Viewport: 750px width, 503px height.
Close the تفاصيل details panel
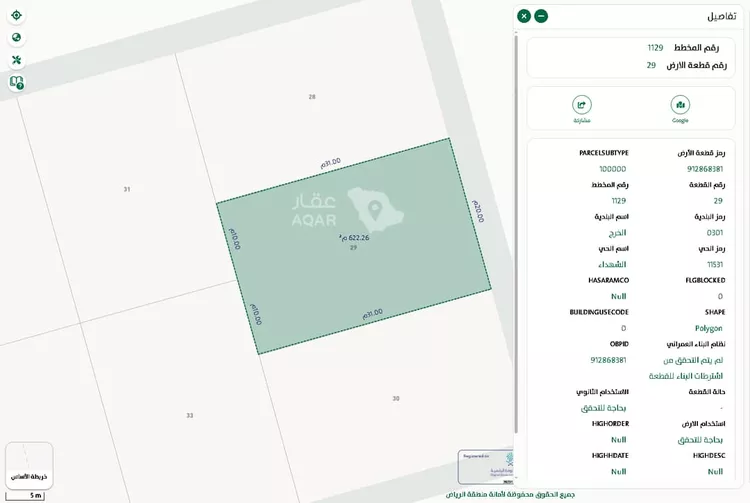point(524,16)
